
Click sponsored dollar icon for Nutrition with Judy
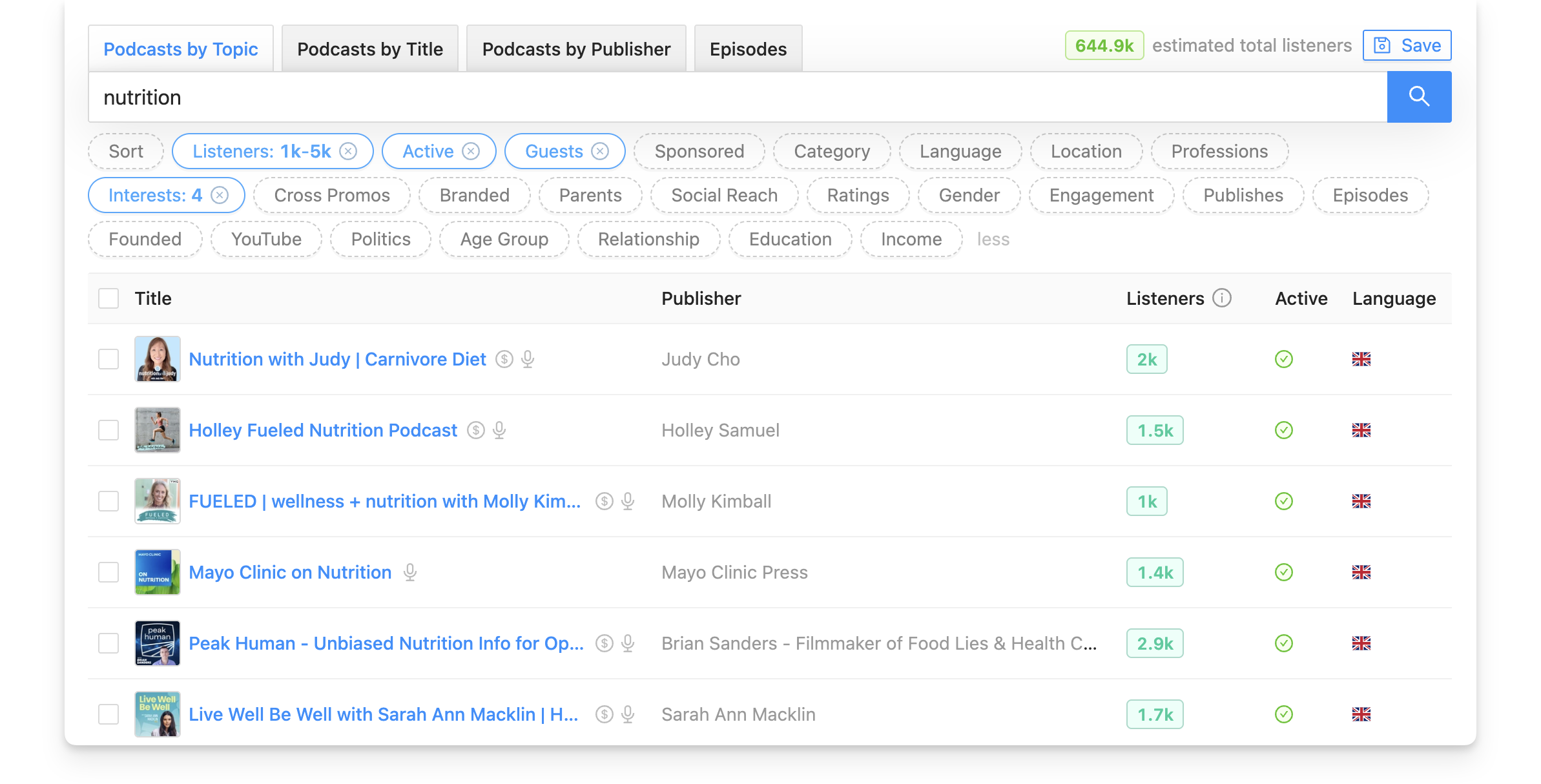tap(504, 359)
